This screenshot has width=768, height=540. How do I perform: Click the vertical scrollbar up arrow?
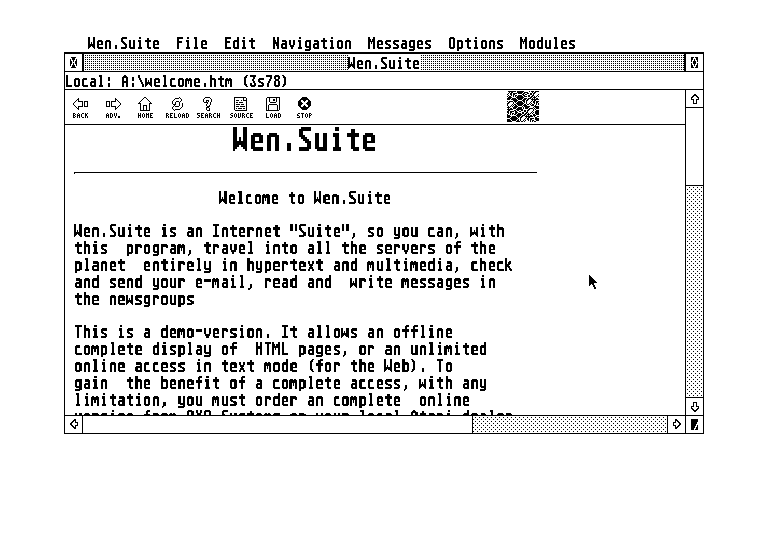pyautogui.click(x=695, y=99)
